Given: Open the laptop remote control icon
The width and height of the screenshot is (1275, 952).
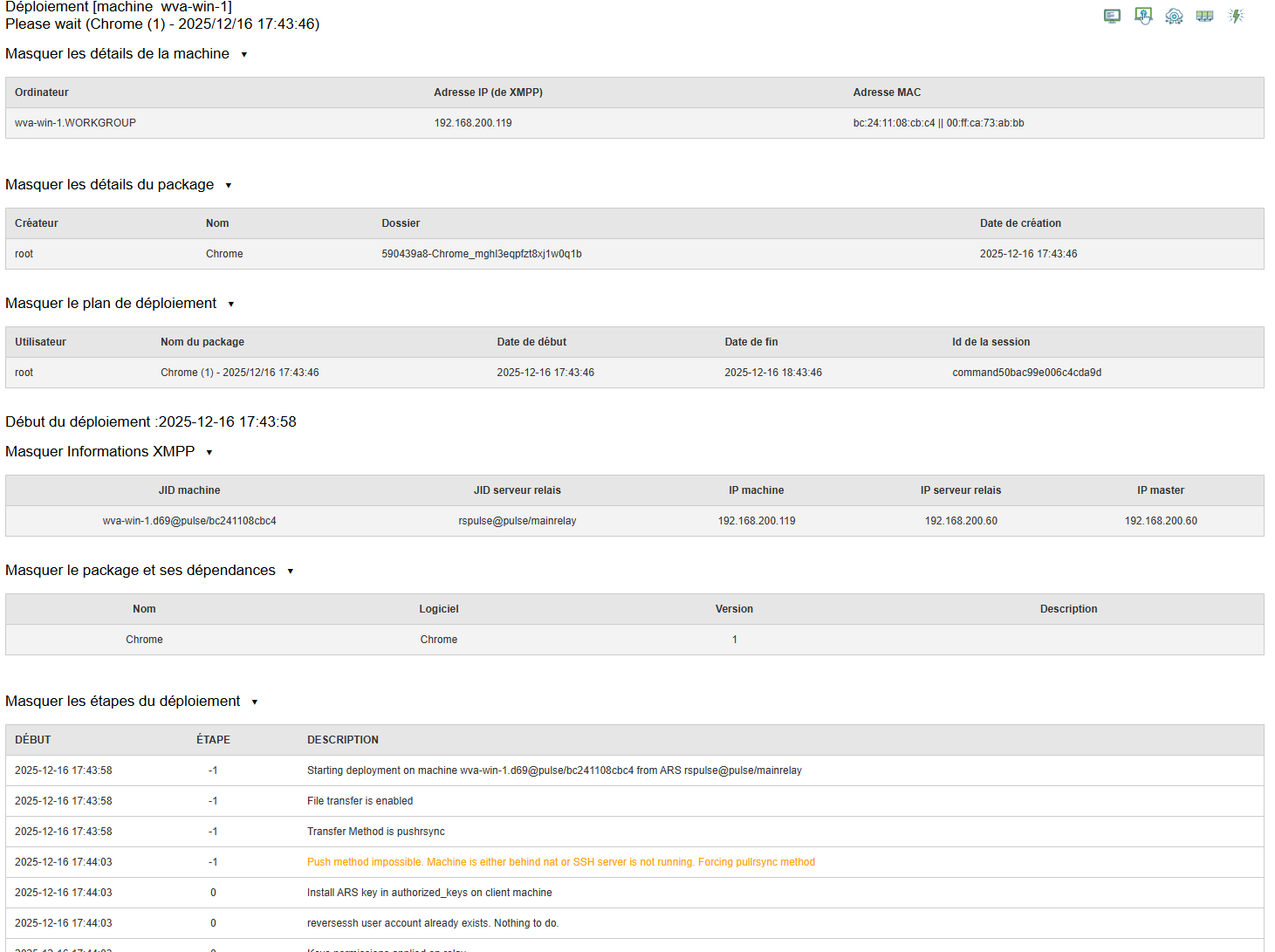Looking at the screenshot, I should click(x=1143, y=16).
